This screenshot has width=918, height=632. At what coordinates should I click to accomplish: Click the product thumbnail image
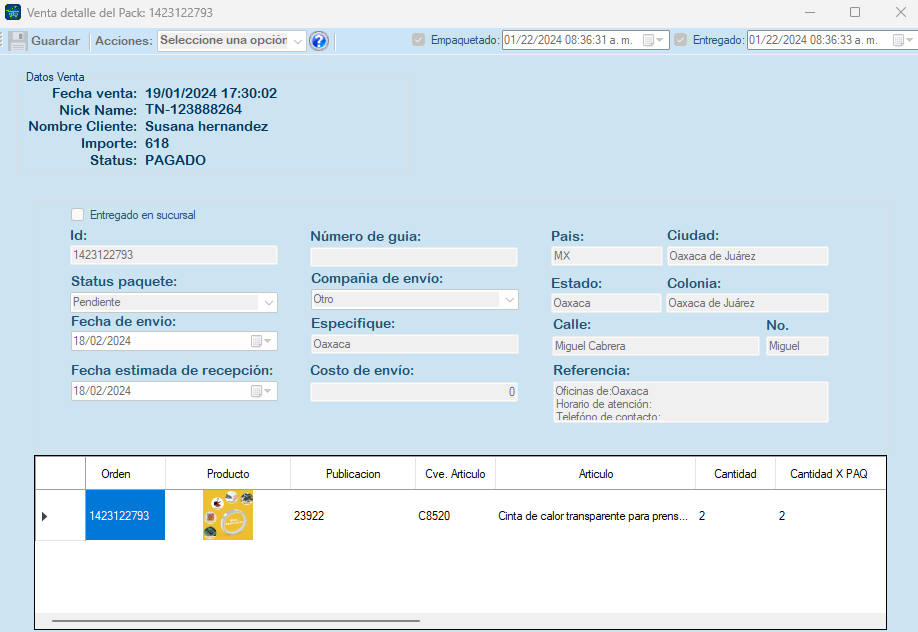pos(228,515)
